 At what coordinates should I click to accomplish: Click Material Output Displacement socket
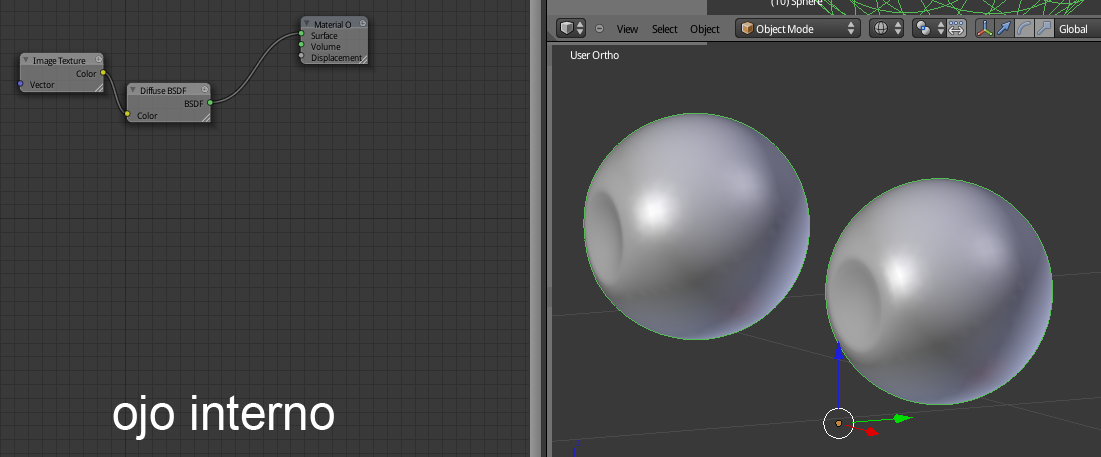point(301,55)
